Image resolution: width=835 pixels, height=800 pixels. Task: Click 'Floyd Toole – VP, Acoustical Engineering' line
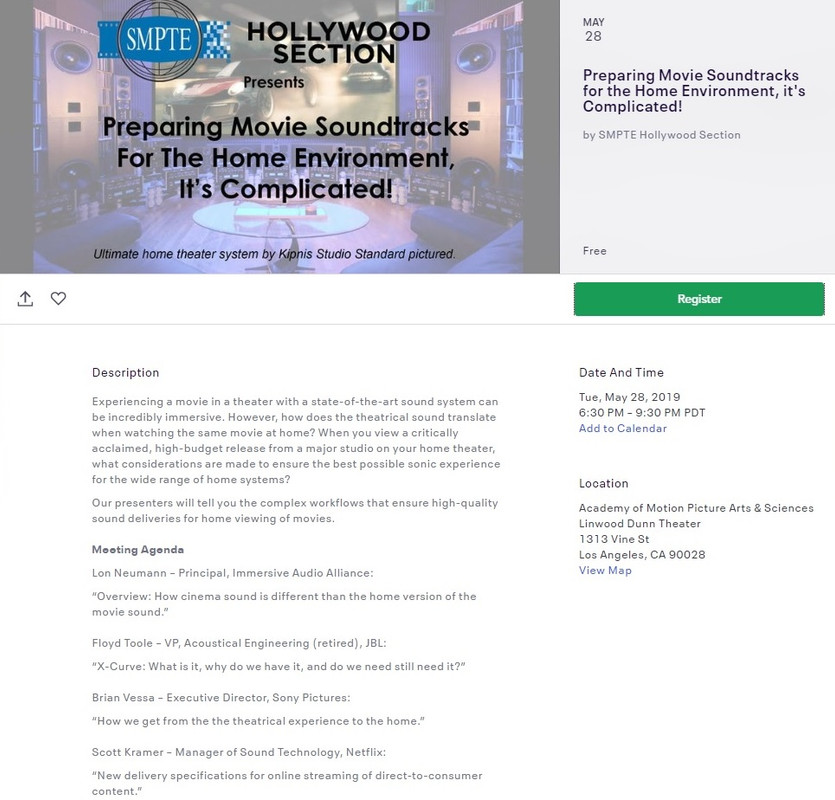(239, 643)
